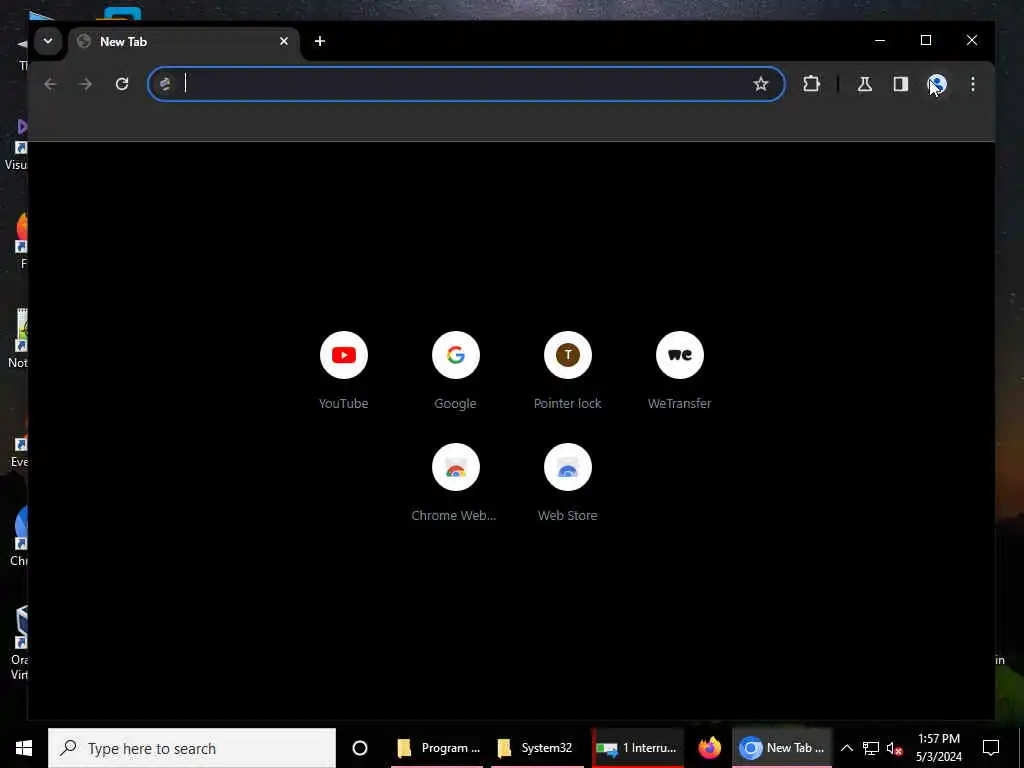Close the New Tab tab
The image size is (1024, 768).
283,41
